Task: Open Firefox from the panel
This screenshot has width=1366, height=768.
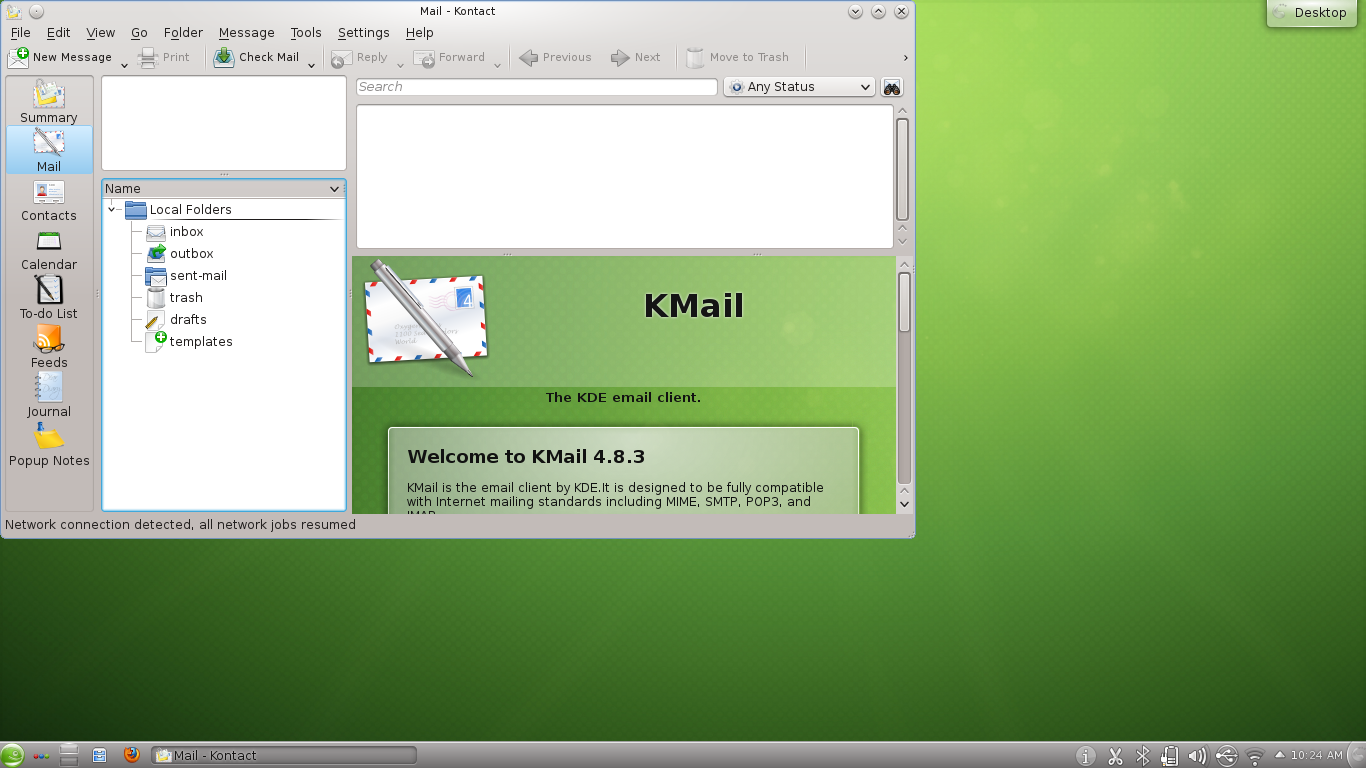Action: click(132, 755)
